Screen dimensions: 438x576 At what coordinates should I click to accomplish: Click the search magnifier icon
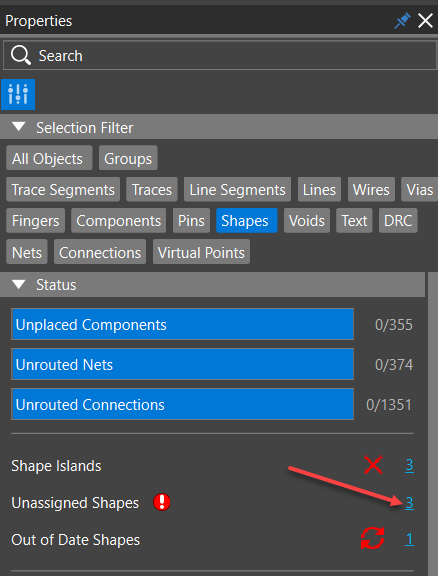[21, 55]
